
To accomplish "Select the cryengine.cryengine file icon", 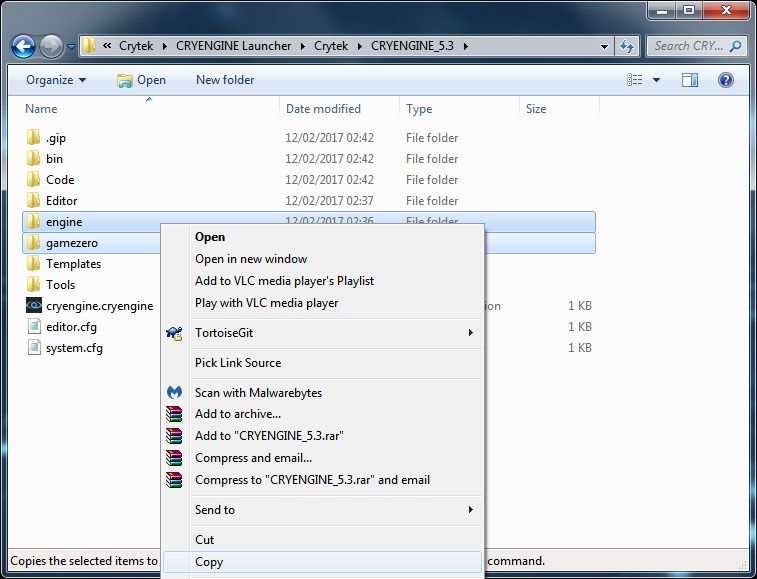I will point(34,305).
